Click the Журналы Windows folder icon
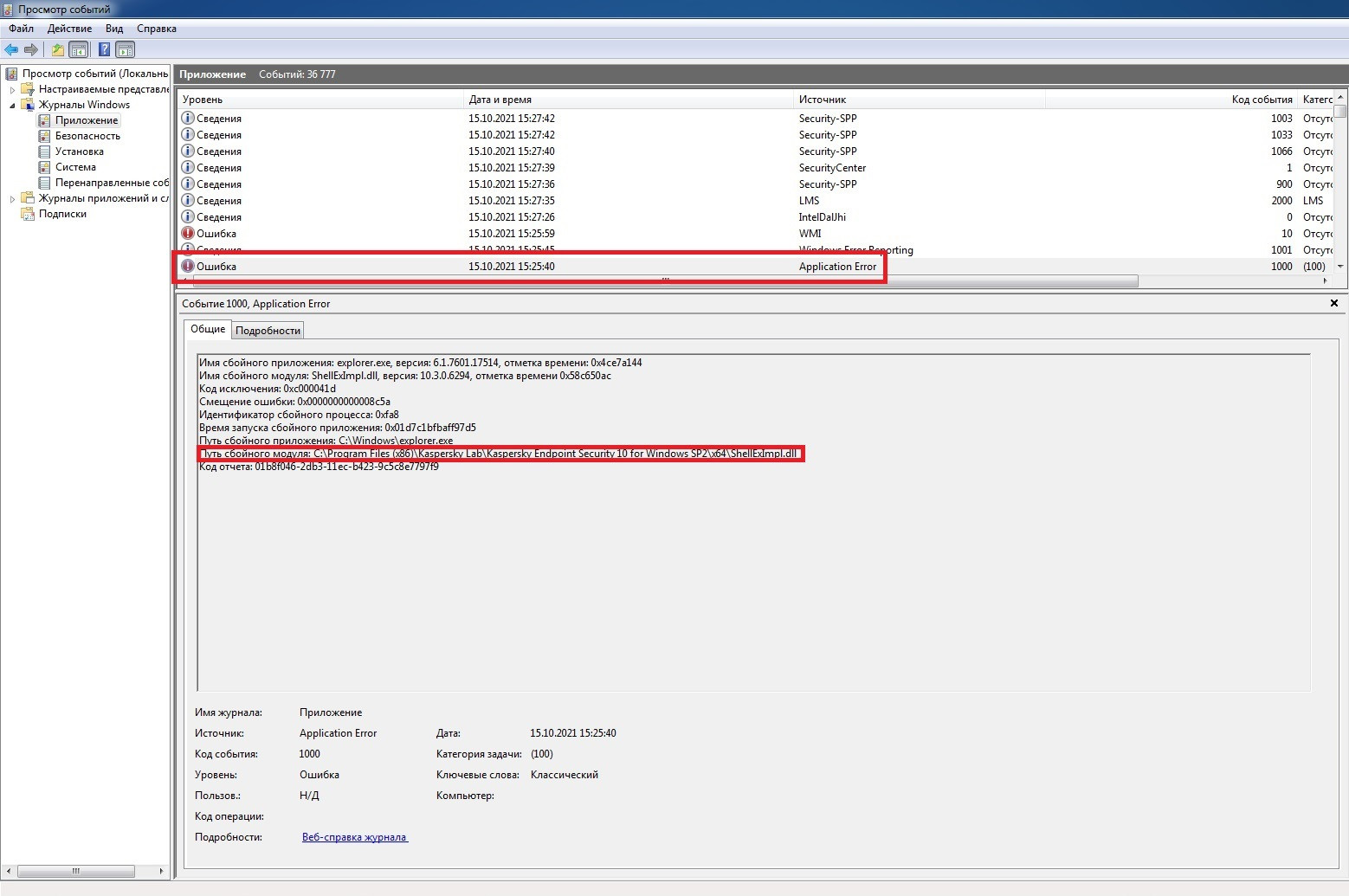Screen dimensions: 1349x896 [28, 105]
